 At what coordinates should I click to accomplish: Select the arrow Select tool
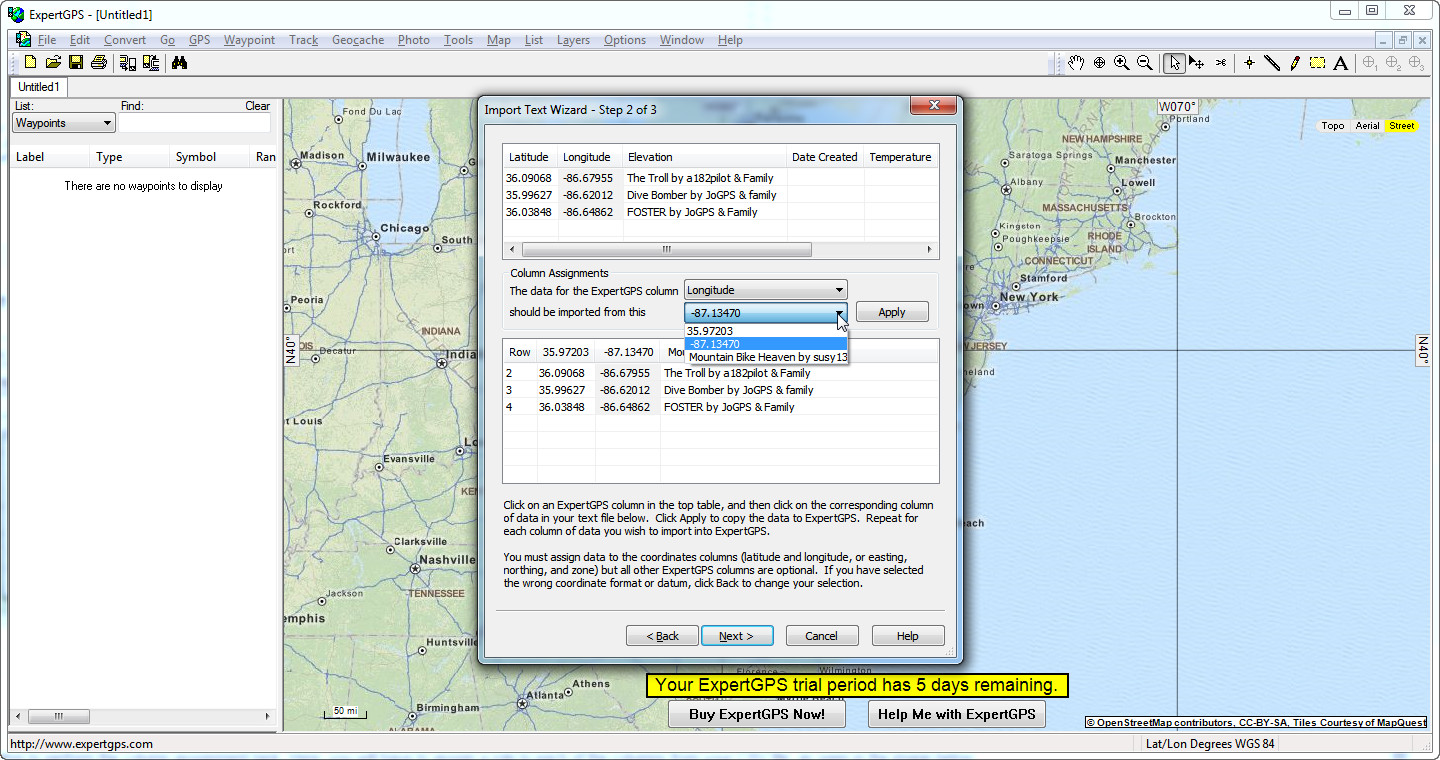pyautogui.click(x=1174, y=63)
